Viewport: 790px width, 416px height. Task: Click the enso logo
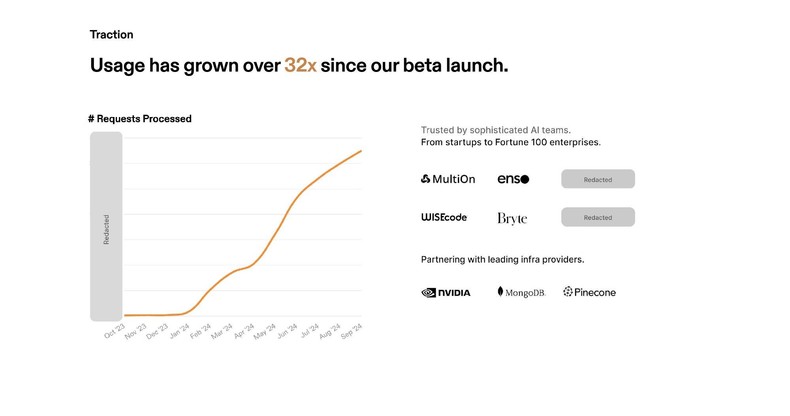tap(513, 179)
